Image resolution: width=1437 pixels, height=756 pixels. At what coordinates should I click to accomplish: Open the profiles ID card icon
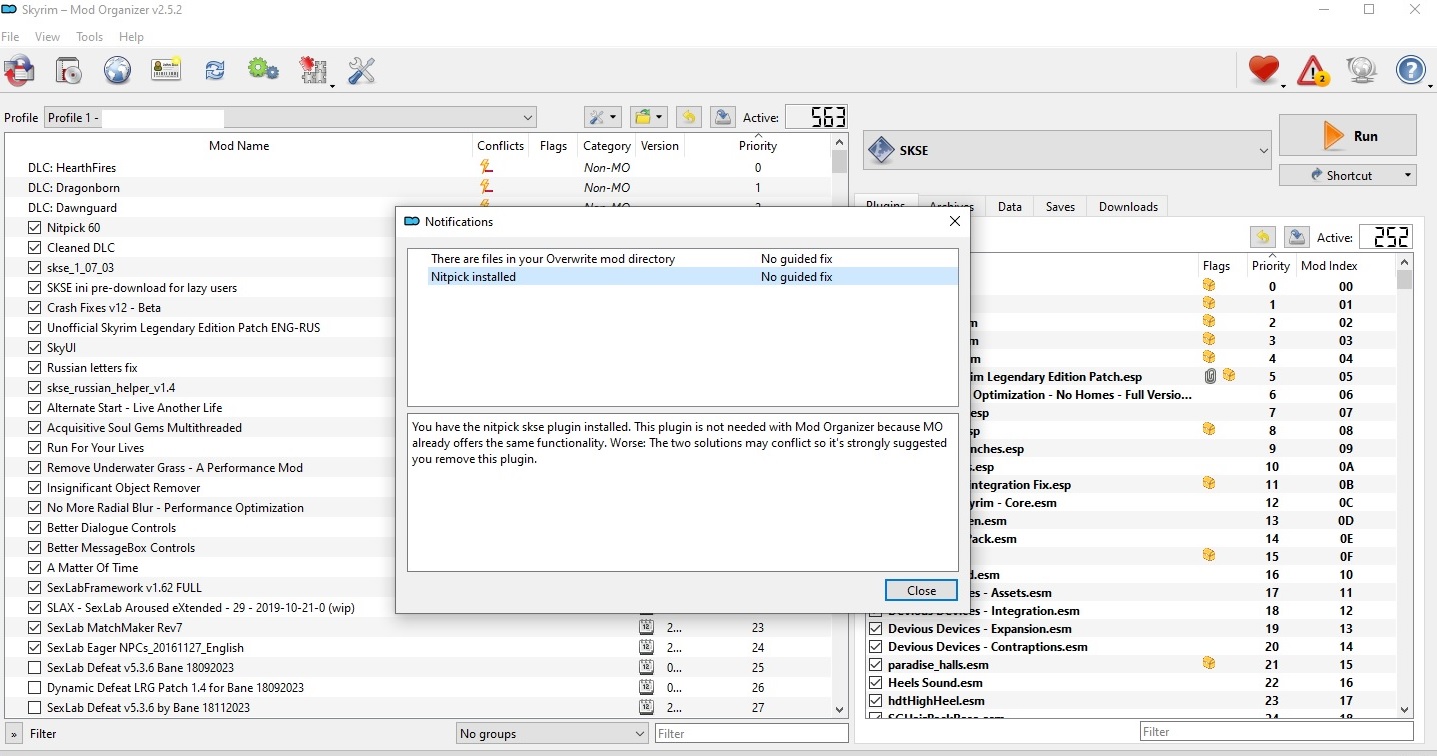point(166,71)
